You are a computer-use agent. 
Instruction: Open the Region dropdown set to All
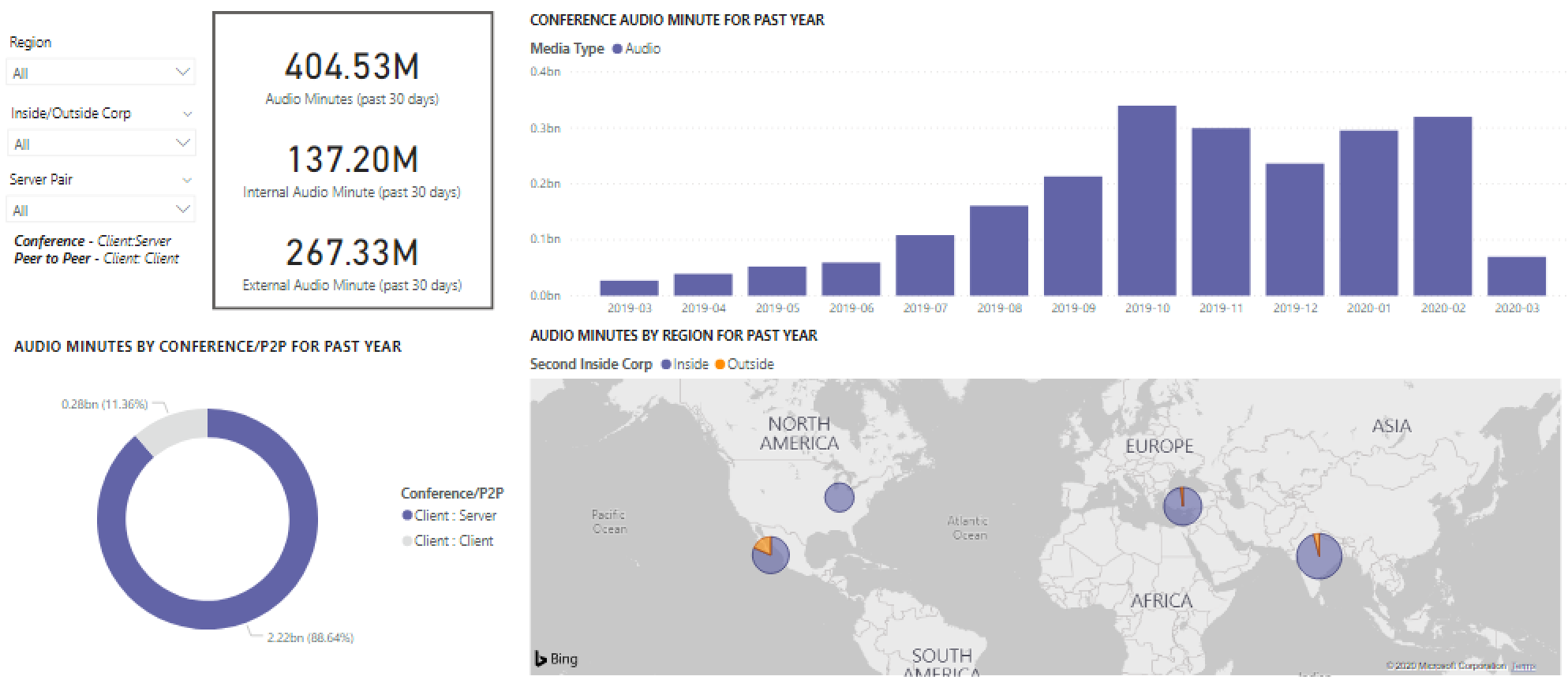point(101,73)
